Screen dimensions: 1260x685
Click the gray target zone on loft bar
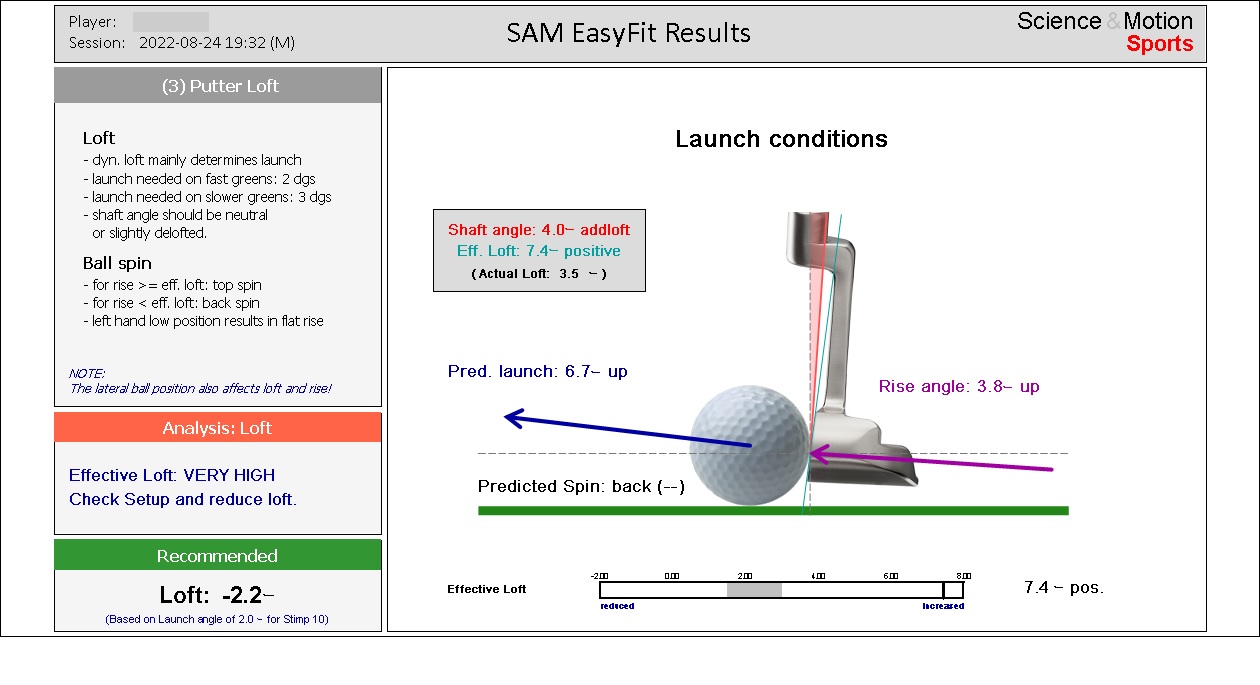753,590
